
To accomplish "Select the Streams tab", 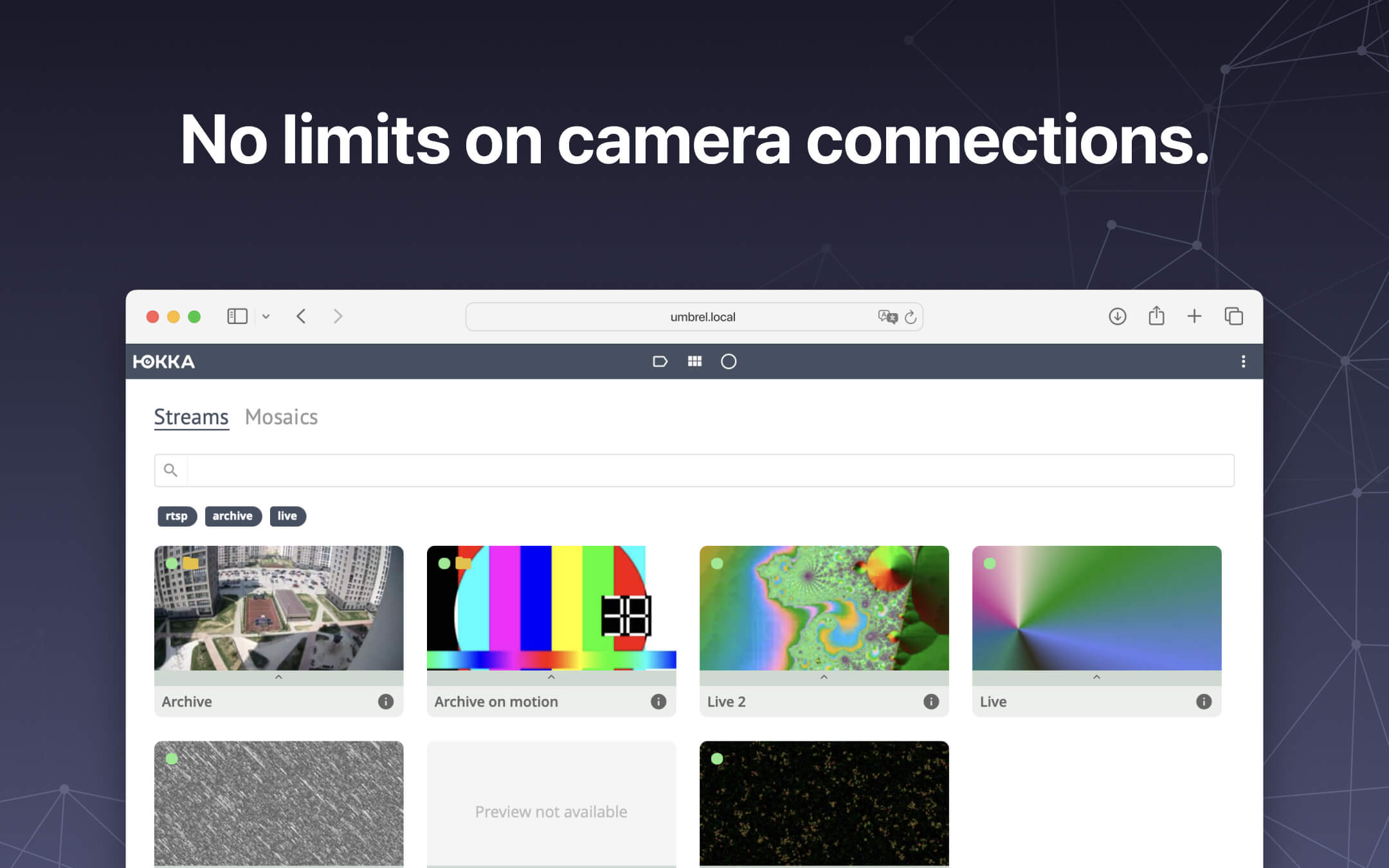I will [x=190, y=417].
